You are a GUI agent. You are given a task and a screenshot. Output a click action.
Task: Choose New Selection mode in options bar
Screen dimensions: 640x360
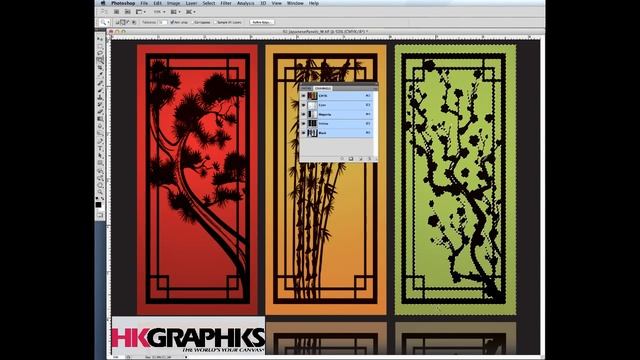tap(118, 22)
